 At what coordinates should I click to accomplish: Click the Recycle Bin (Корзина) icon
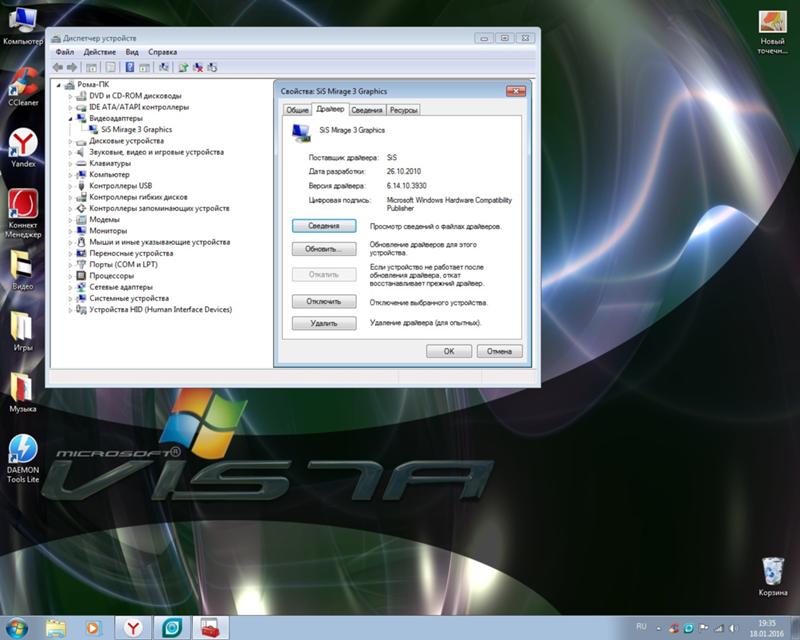pos(772,572)
